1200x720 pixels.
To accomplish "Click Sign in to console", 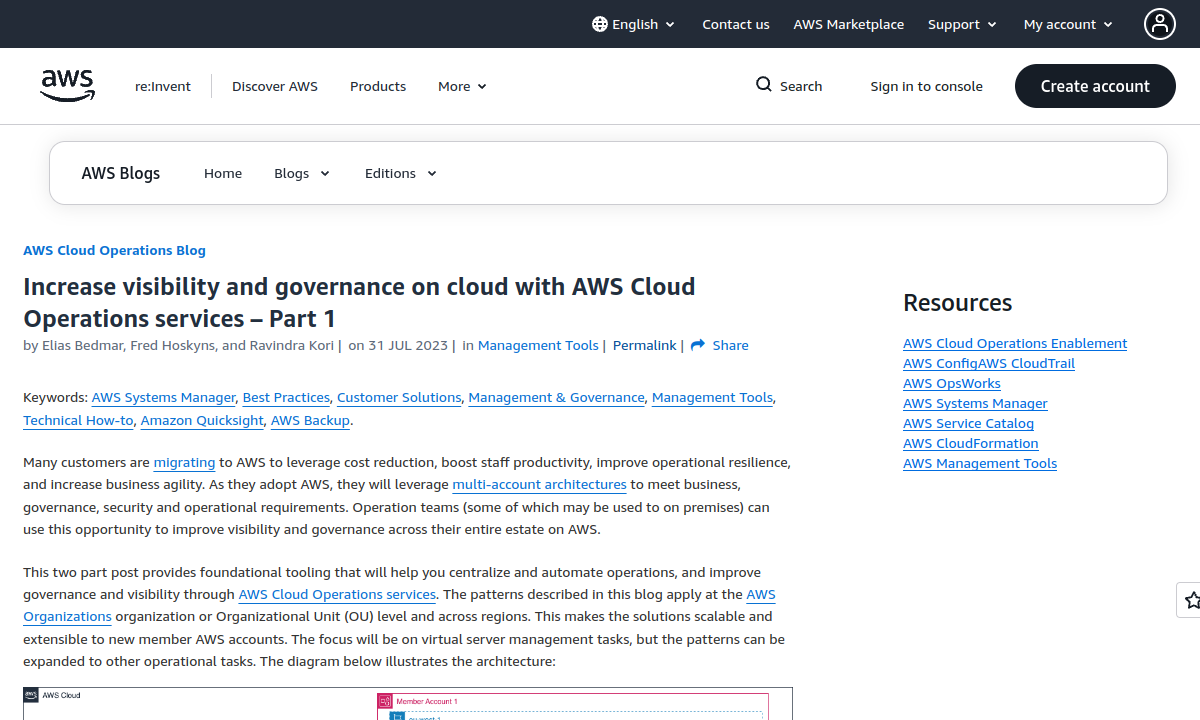I will tap(927, 86).
